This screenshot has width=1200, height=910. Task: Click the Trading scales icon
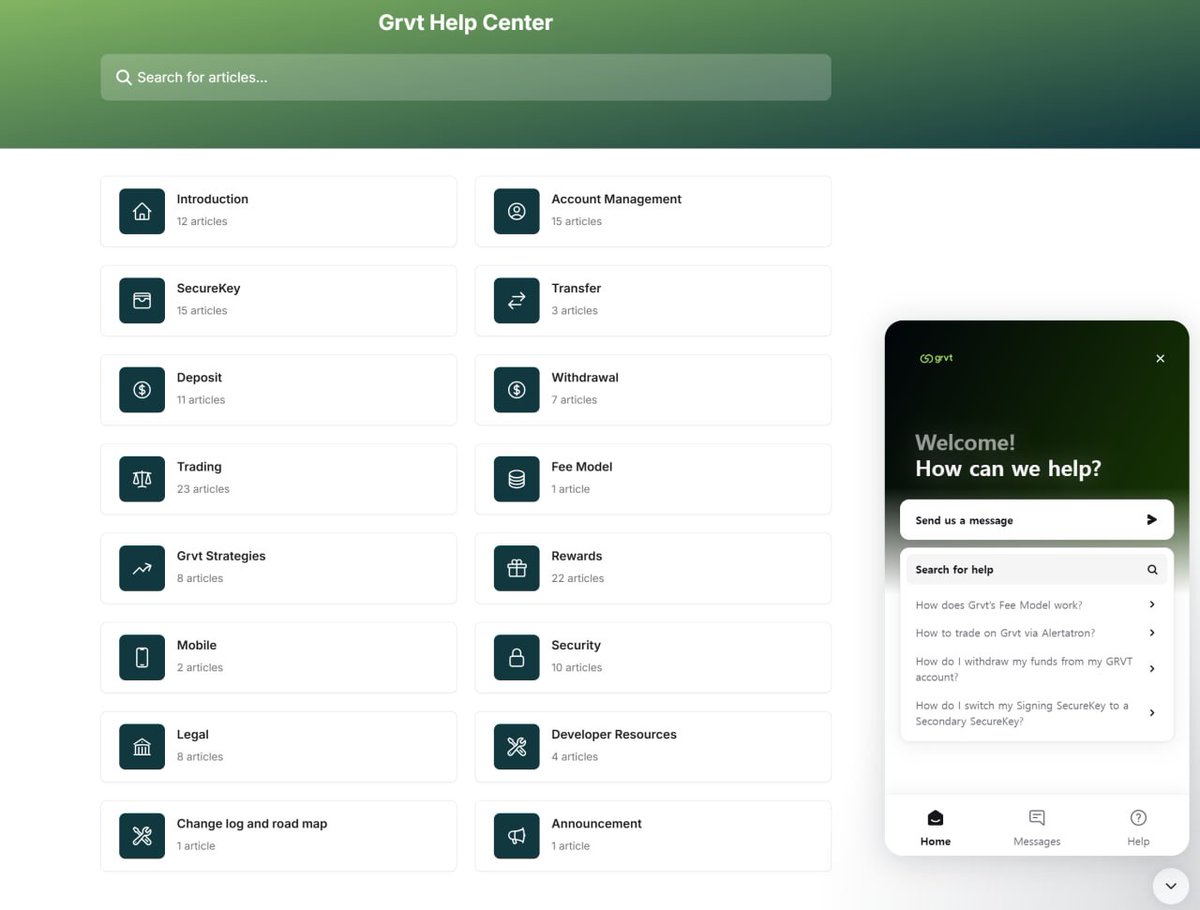[x=142, y=479]
